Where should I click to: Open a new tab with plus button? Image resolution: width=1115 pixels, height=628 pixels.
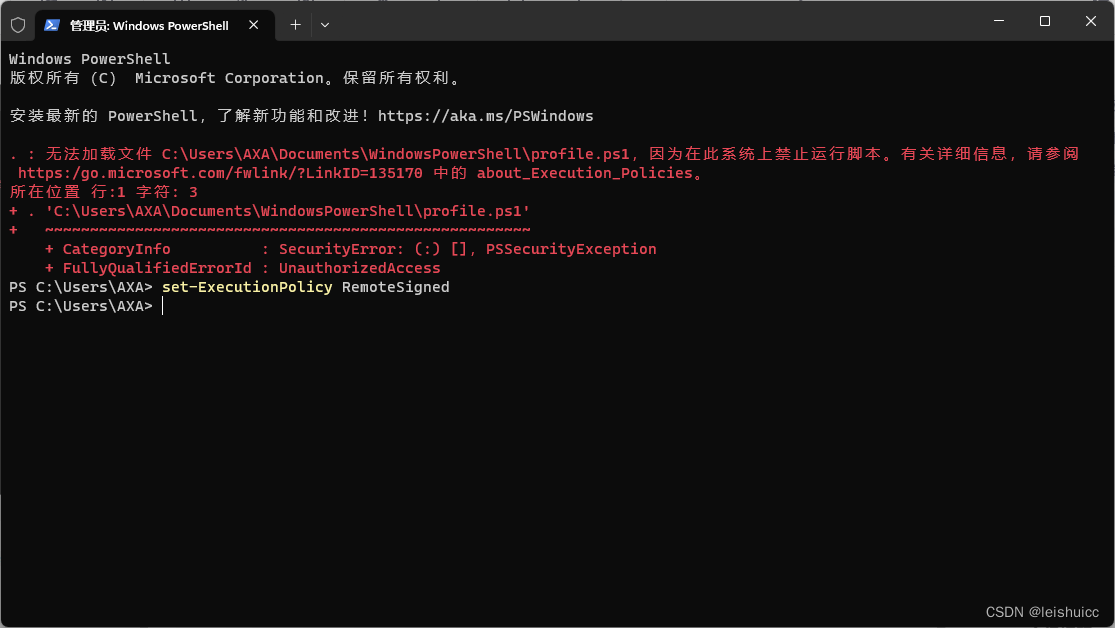(295, 25)
